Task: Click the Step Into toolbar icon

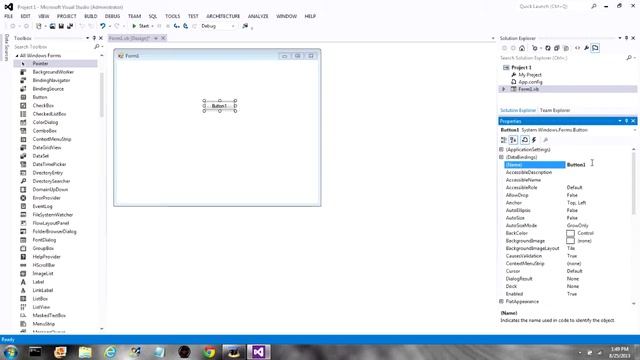Action: click(x=176, y=26)
